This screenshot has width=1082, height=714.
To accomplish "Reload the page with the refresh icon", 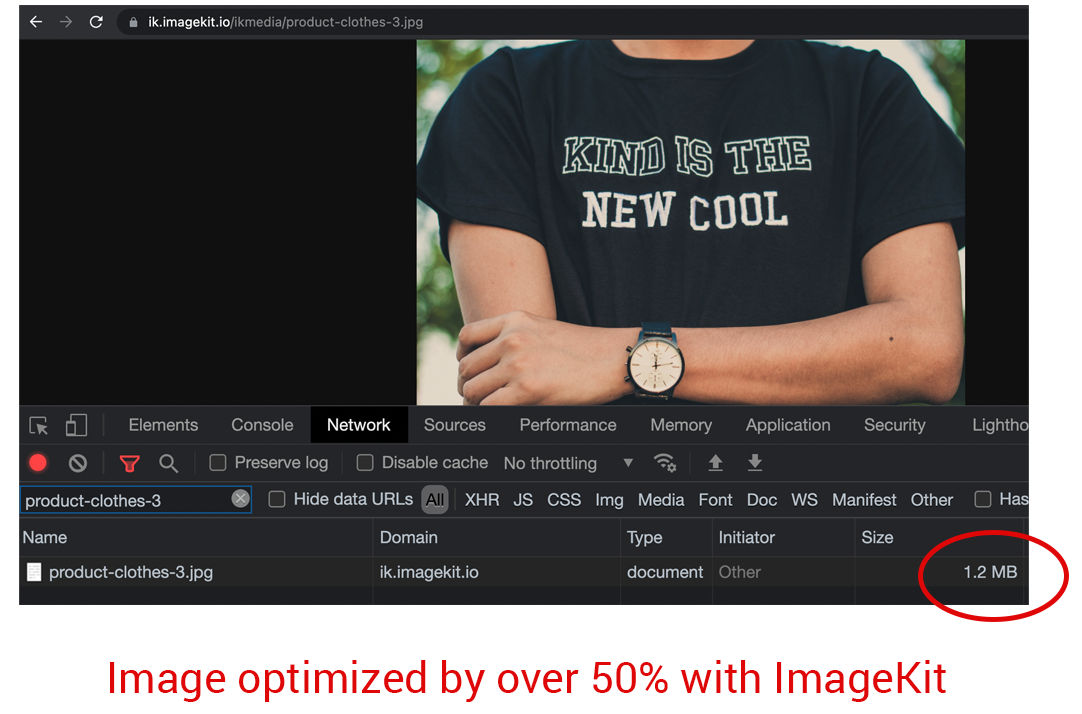I will pos(96,21).
